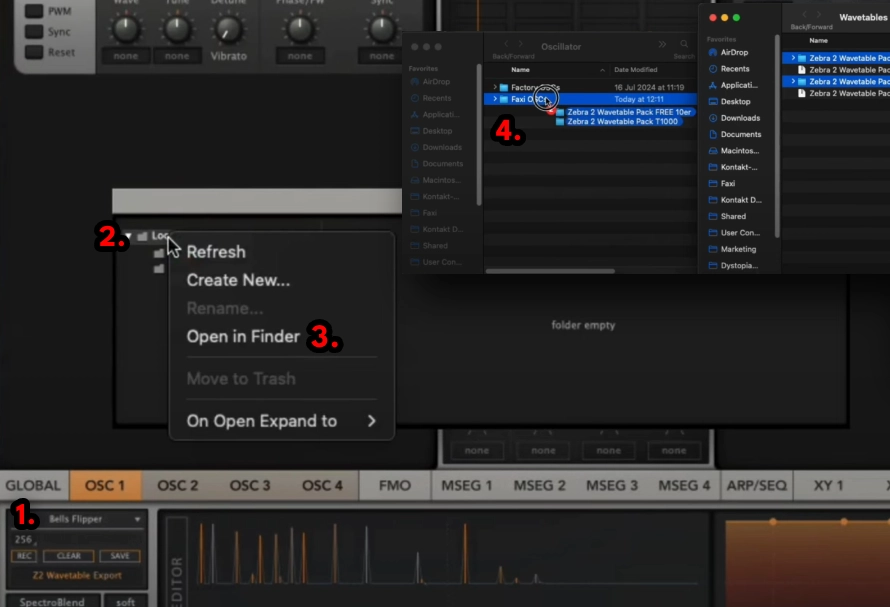Click the Detune knob above Vibrato
The width and height of the screenshot is (890, 607).
click(x=228, y=28)
